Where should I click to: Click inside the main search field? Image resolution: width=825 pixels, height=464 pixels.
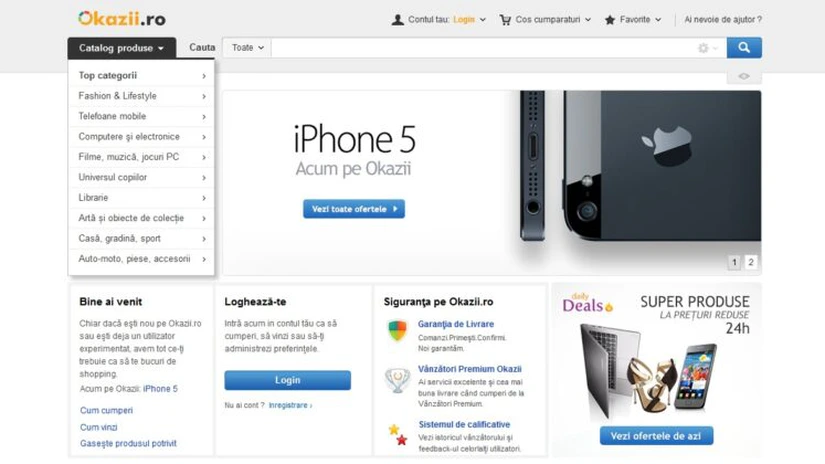point(484,48)
